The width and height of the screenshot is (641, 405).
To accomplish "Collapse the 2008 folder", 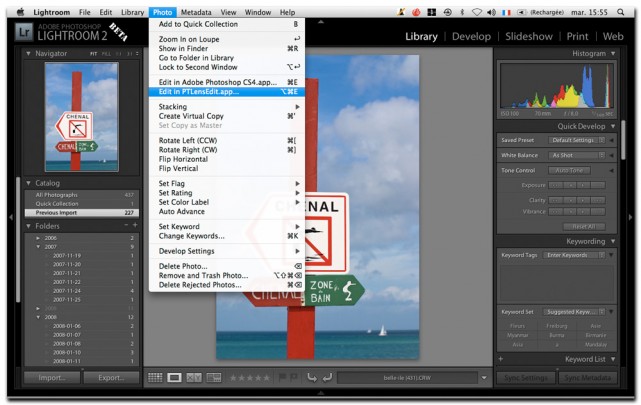I will pyautogui.click(x=38, y=317).
